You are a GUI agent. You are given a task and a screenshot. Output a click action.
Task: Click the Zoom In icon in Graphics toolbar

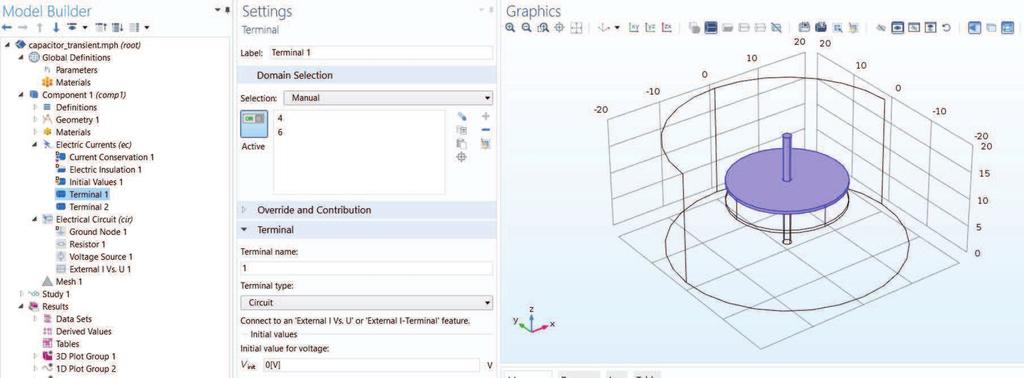509,27
